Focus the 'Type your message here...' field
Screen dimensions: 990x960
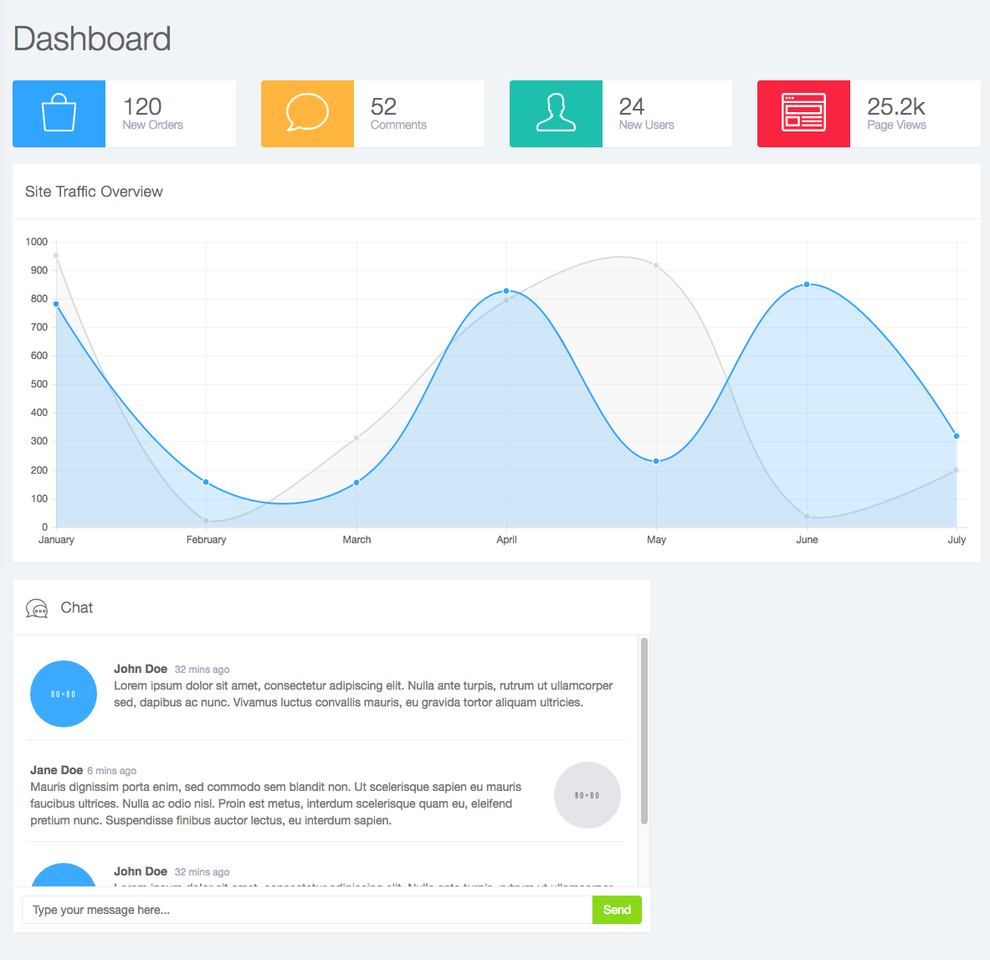tap(307, 909)
